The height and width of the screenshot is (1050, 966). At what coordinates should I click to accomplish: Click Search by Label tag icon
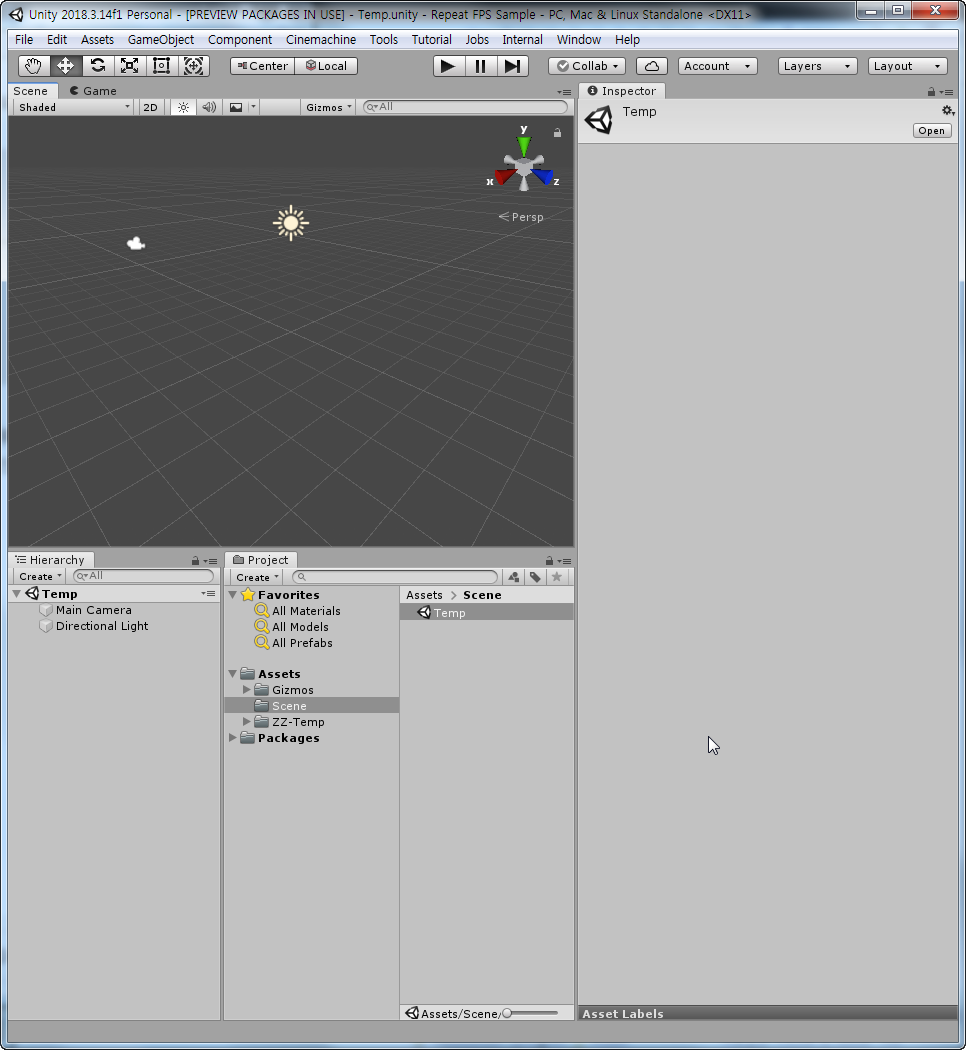pos(535,577)
